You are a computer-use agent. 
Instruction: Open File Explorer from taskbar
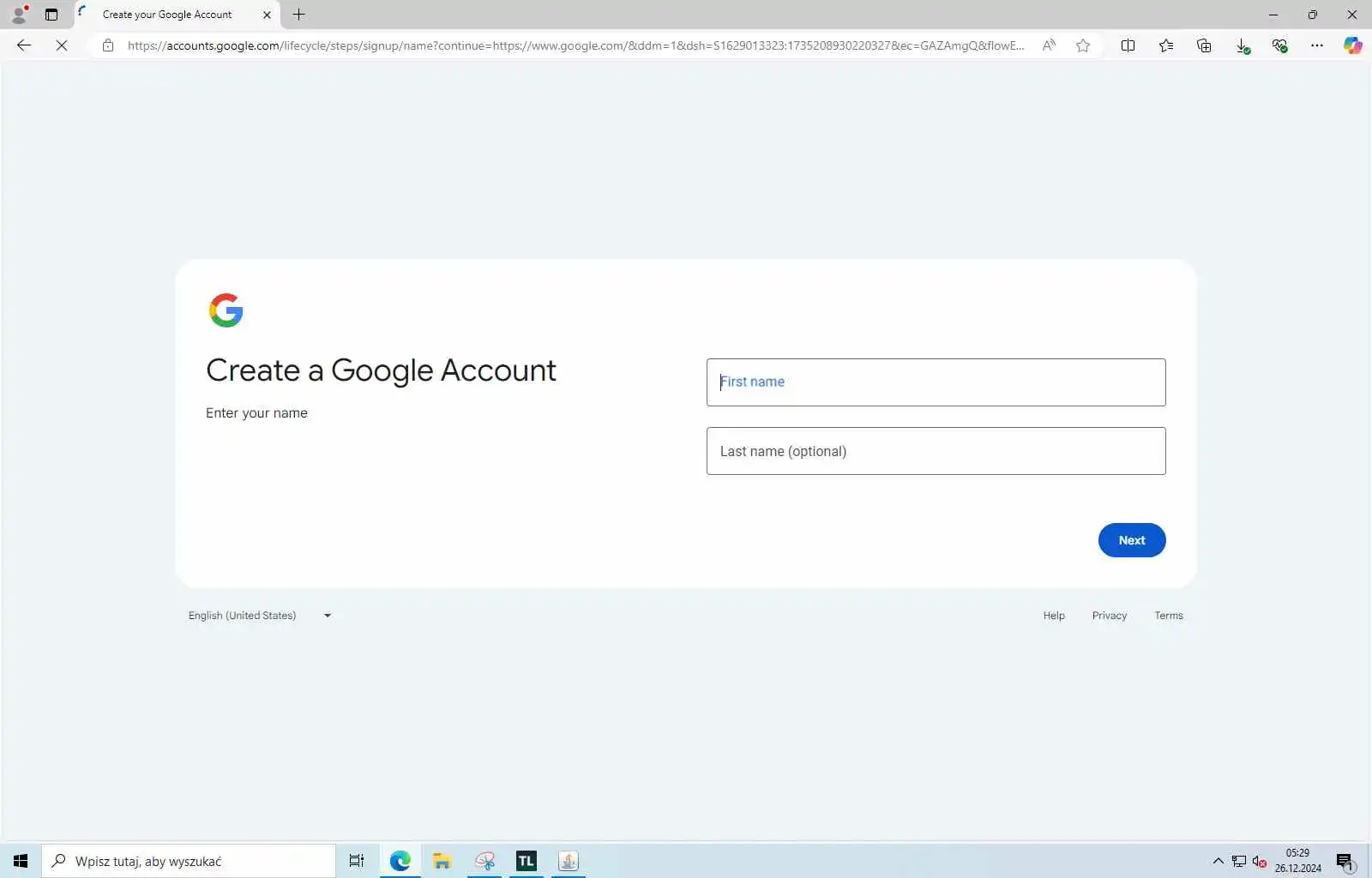[442, 861]
